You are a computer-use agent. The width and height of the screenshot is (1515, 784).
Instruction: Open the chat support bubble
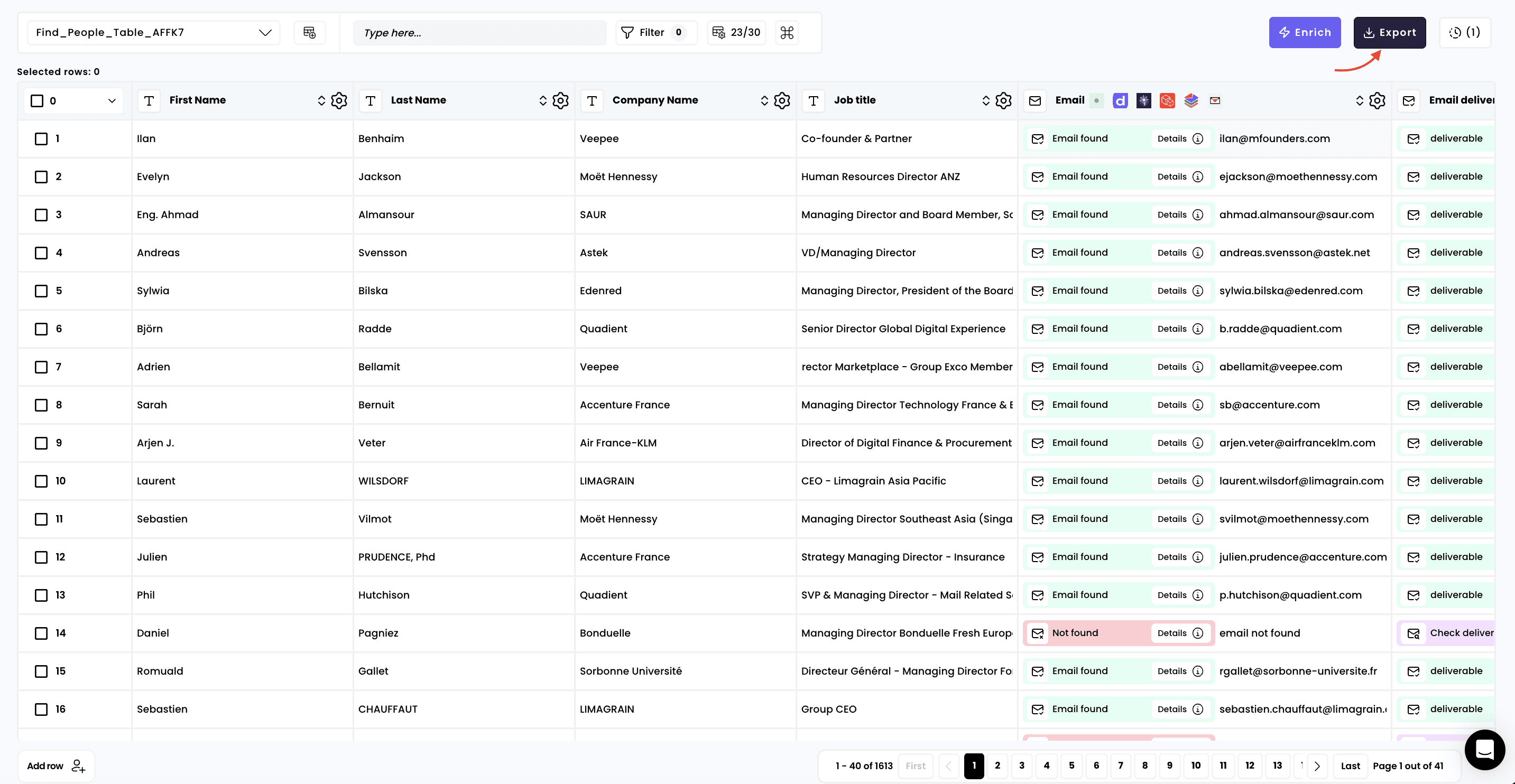(1484, 749)
